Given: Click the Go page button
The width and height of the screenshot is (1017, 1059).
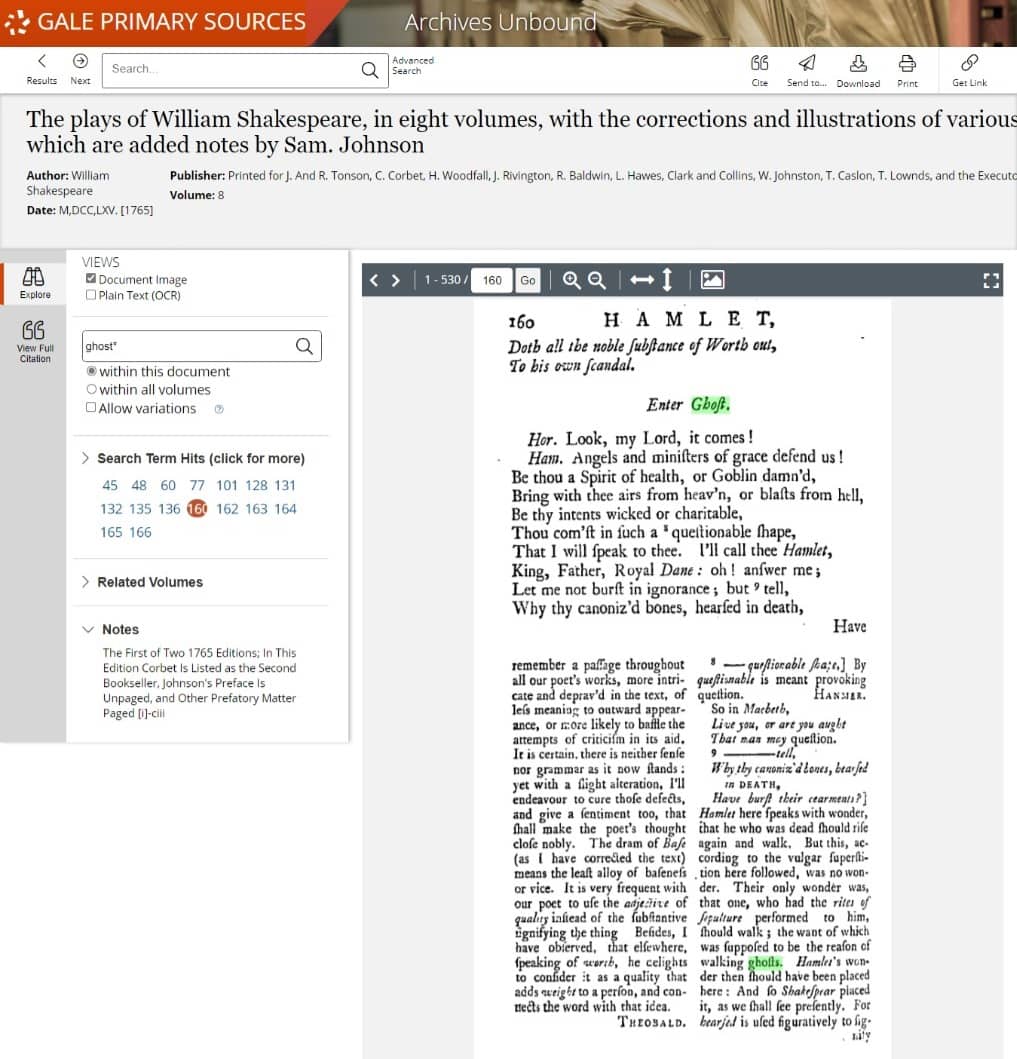Looking at the screenshot, I should (528, 280).
